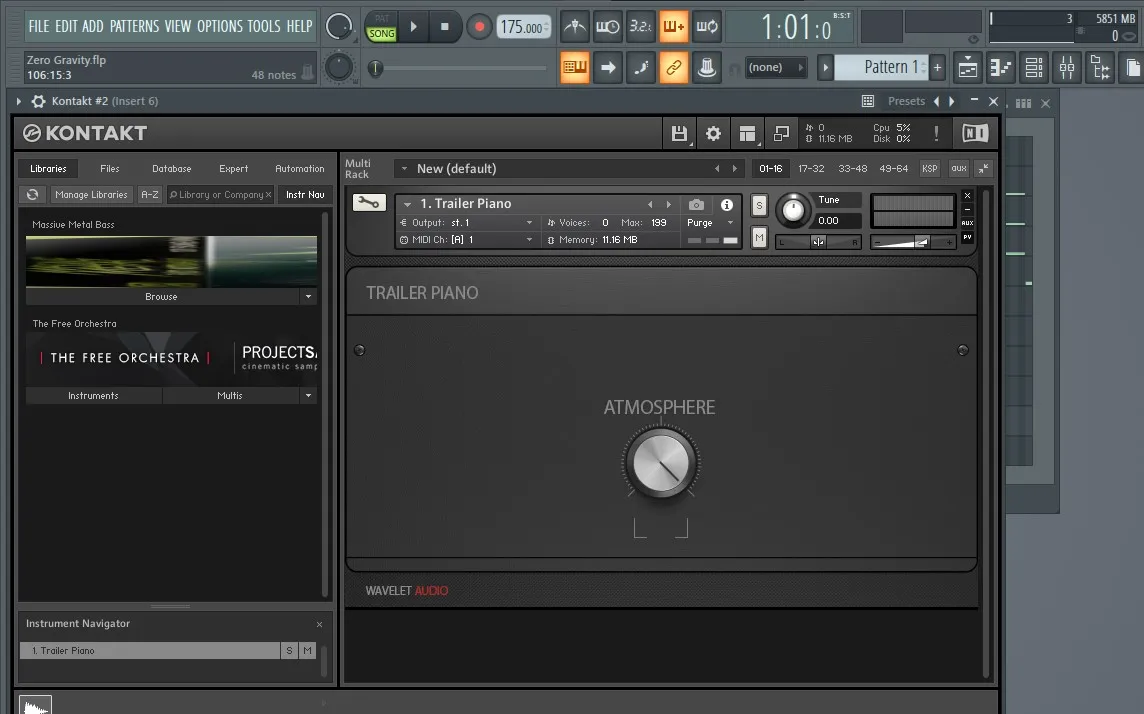This screenshot has height=714, width=1144.
Task: Toggle group link selected channels
Action: (673, 67)
